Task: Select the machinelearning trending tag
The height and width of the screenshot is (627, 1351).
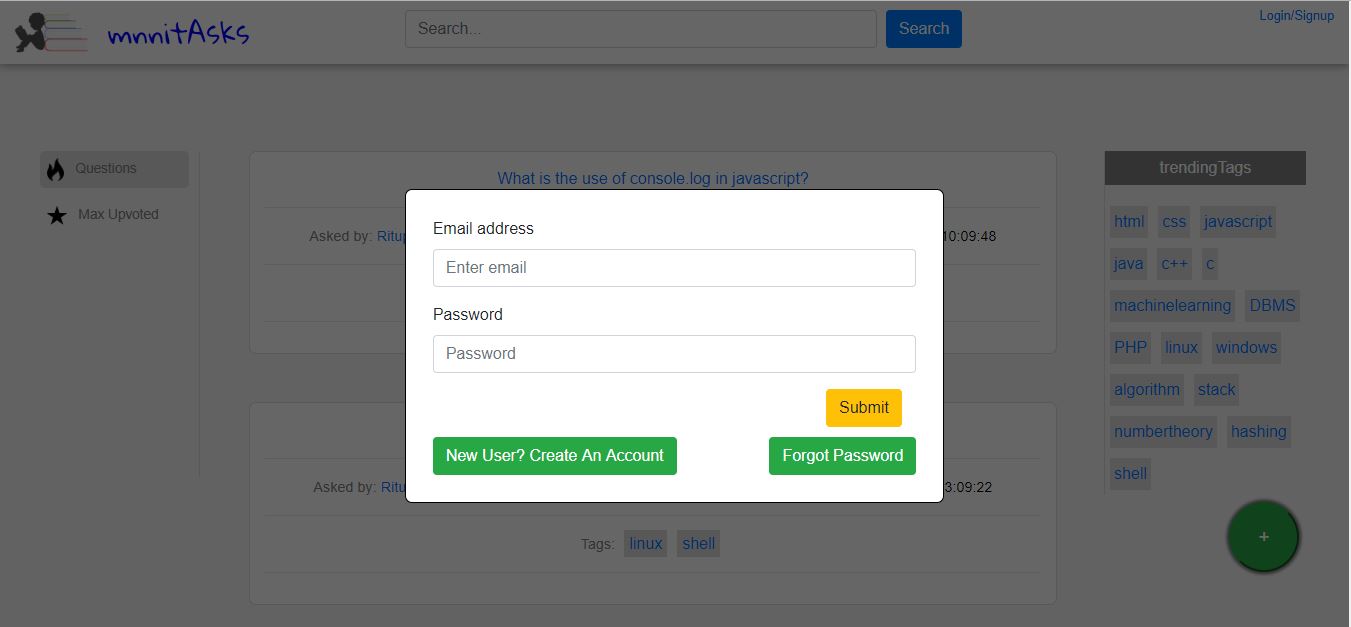Action: coord(1173,306)
